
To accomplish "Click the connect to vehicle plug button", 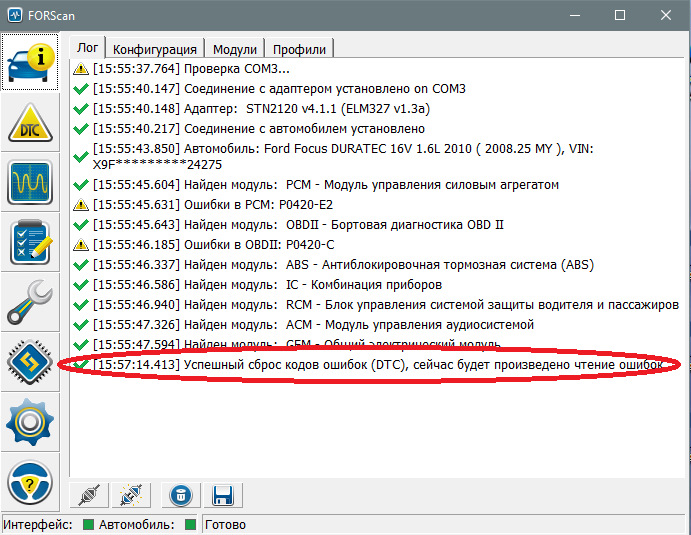I will coord(89,495).
